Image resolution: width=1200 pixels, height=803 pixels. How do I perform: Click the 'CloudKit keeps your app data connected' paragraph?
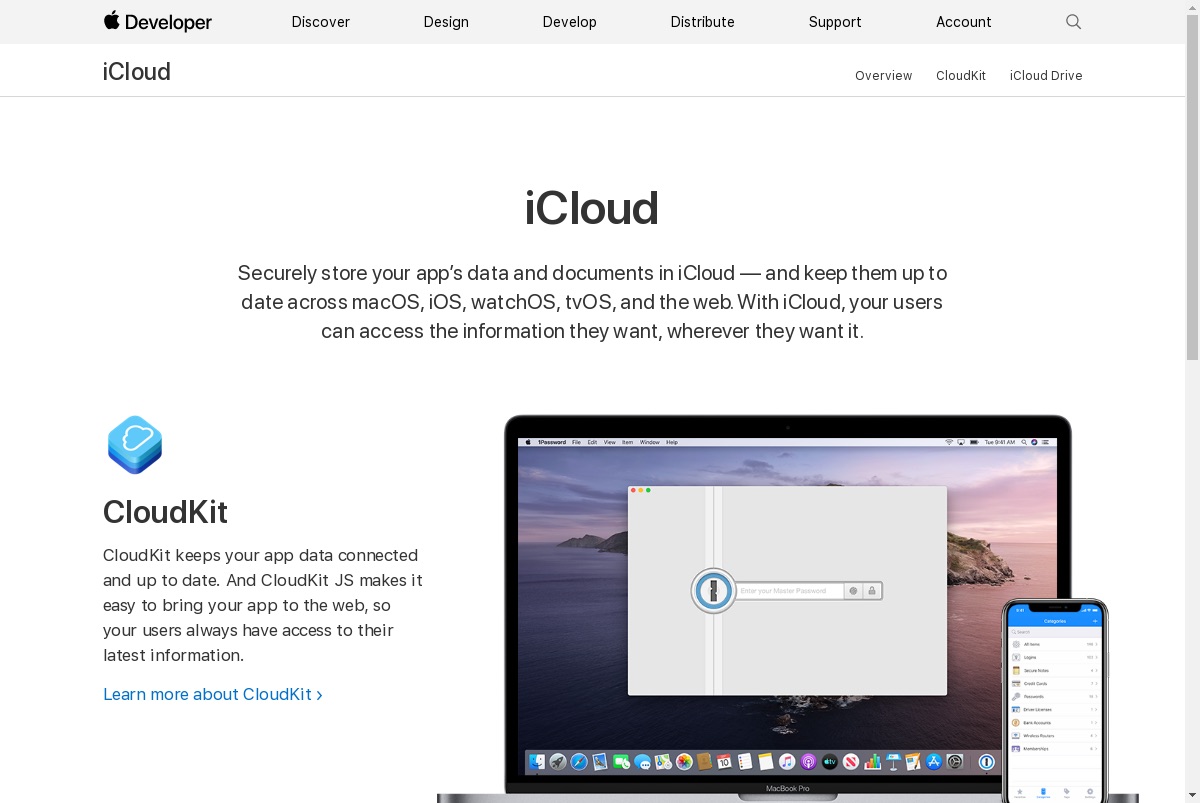click(x=263, y=605)
